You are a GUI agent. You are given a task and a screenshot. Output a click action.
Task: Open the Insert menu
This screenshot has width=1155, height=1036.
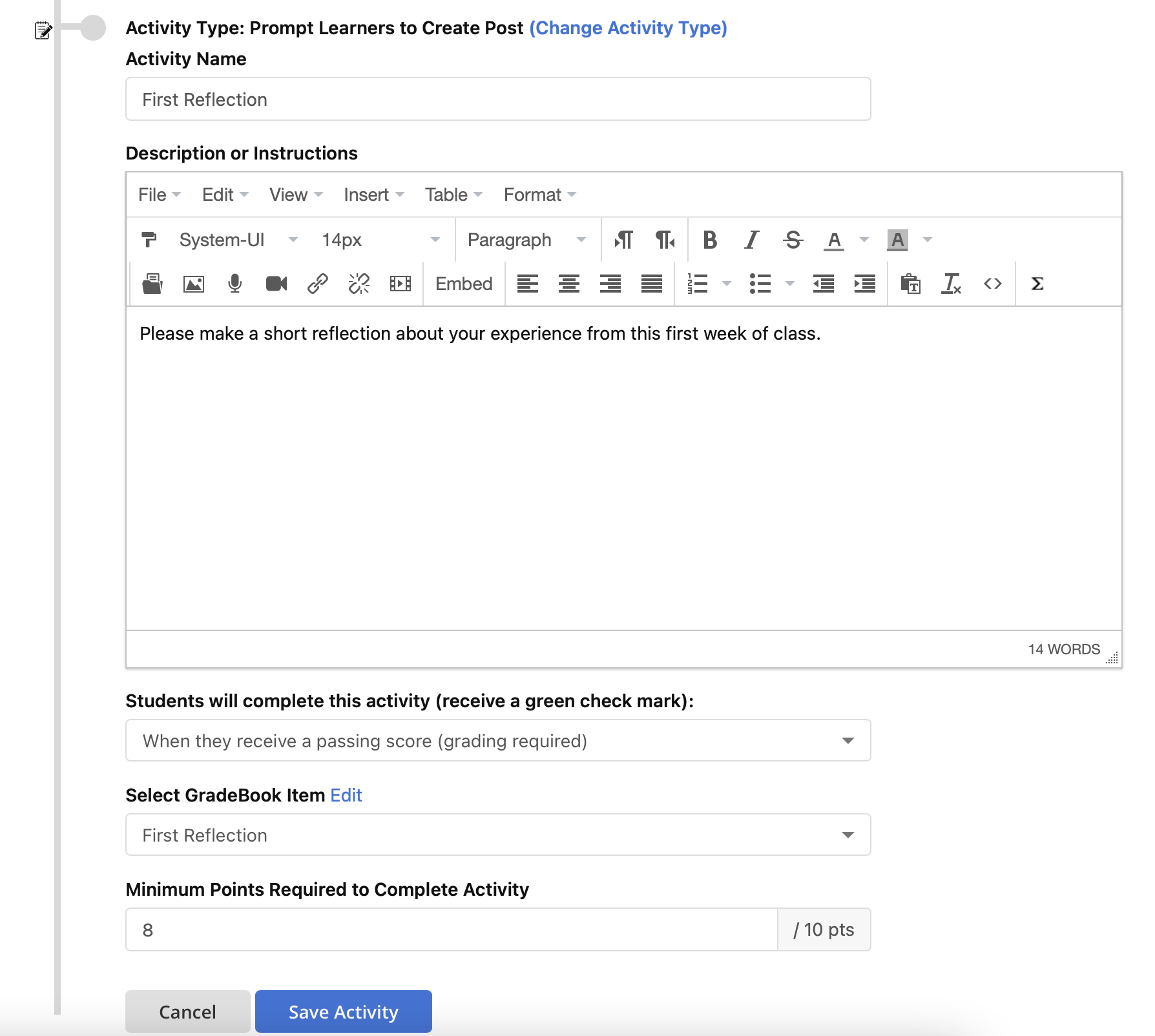[374, 194]
